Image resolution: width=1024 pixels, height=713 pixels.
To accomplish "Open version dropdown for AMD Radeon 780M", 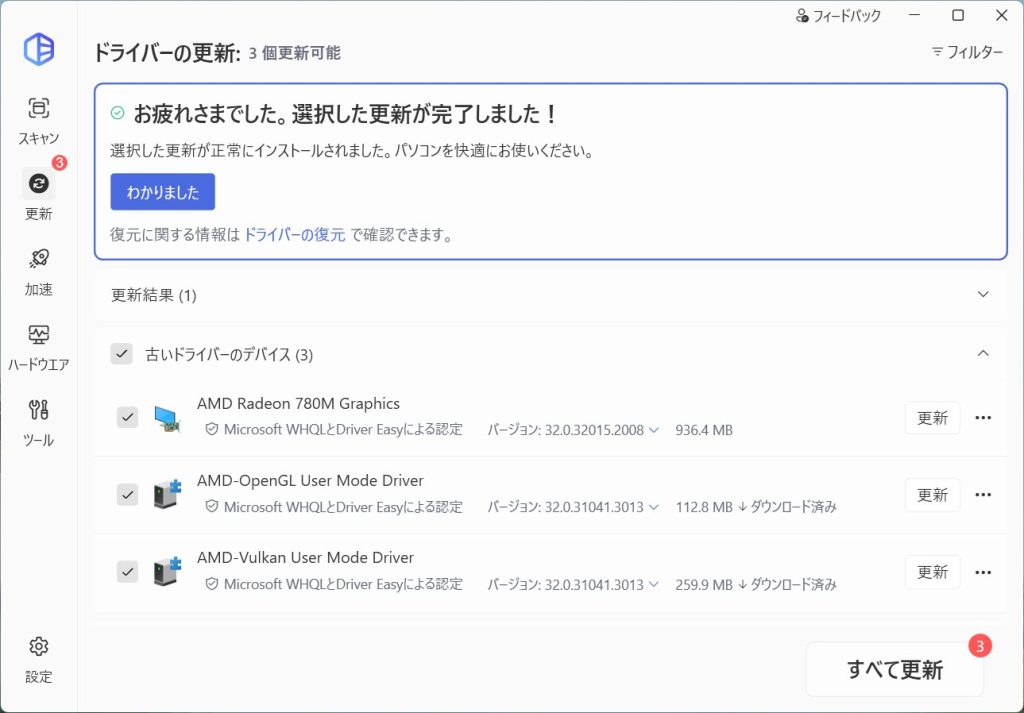I will (654, 430).
